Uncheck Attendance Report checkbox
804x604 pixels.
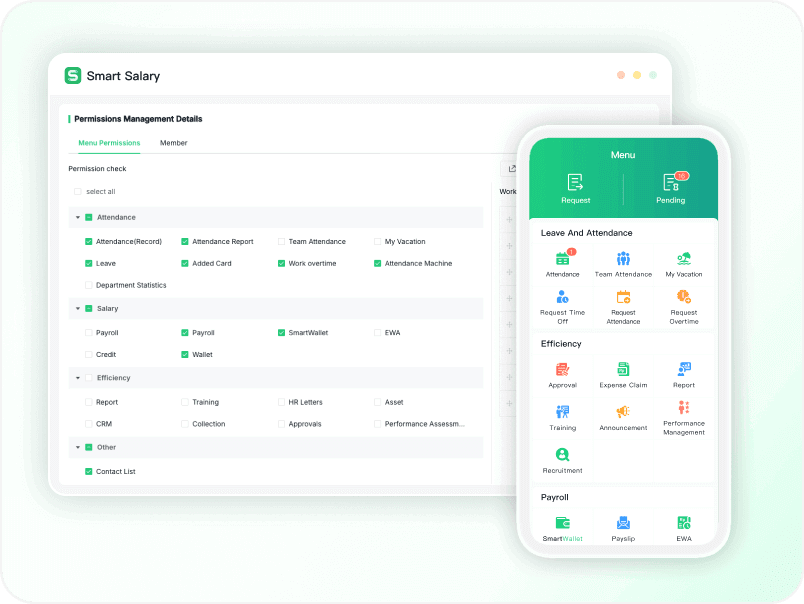pyautogui.click(x=185, y=241)
